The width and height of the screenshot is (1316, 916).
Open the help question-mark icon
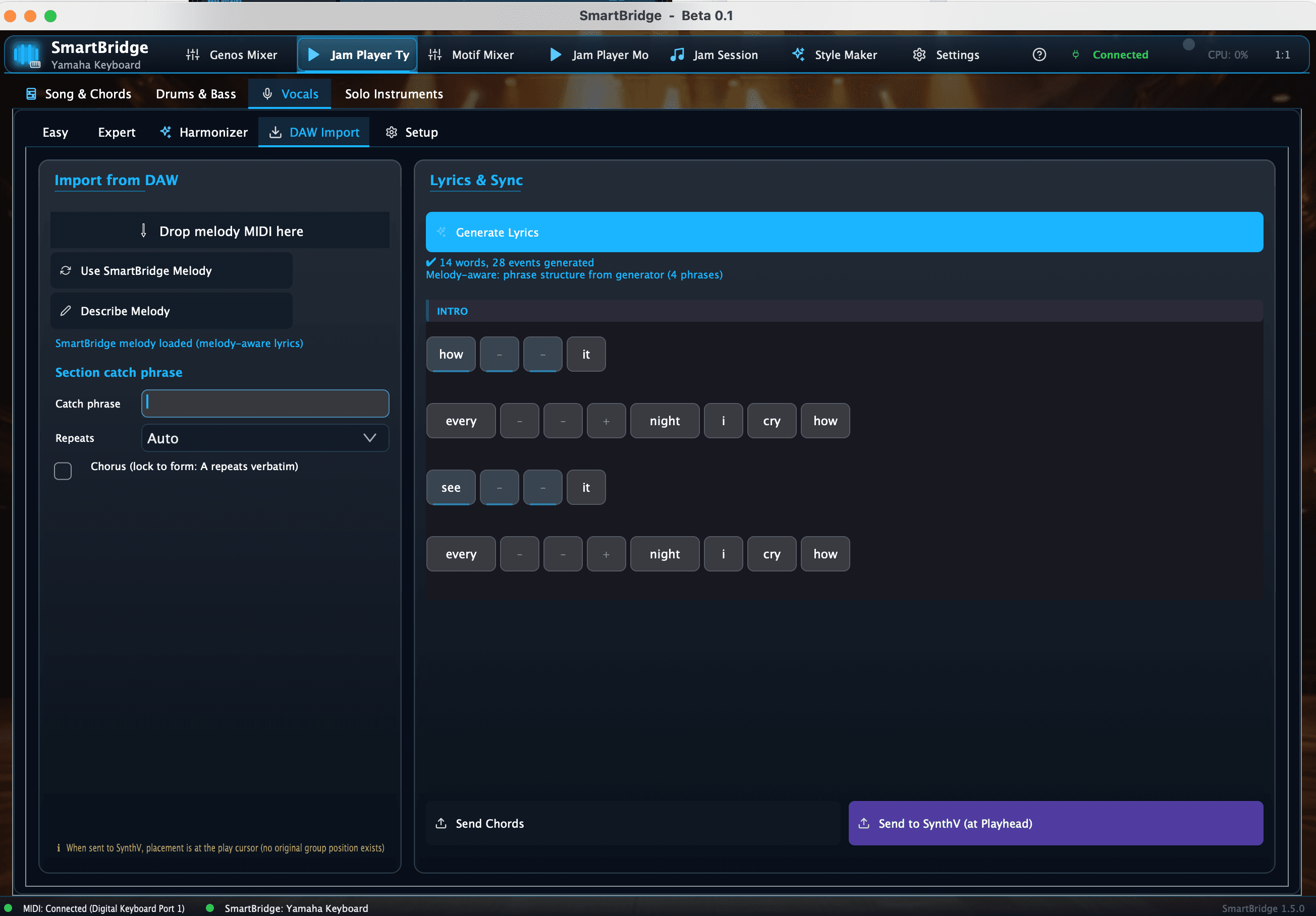(x=1038, y=55)
